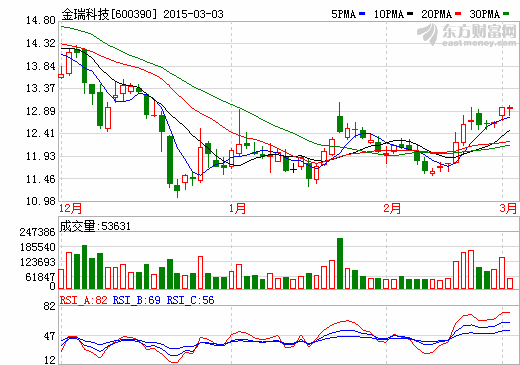Click the black 10PMA legend swatch

410,14
